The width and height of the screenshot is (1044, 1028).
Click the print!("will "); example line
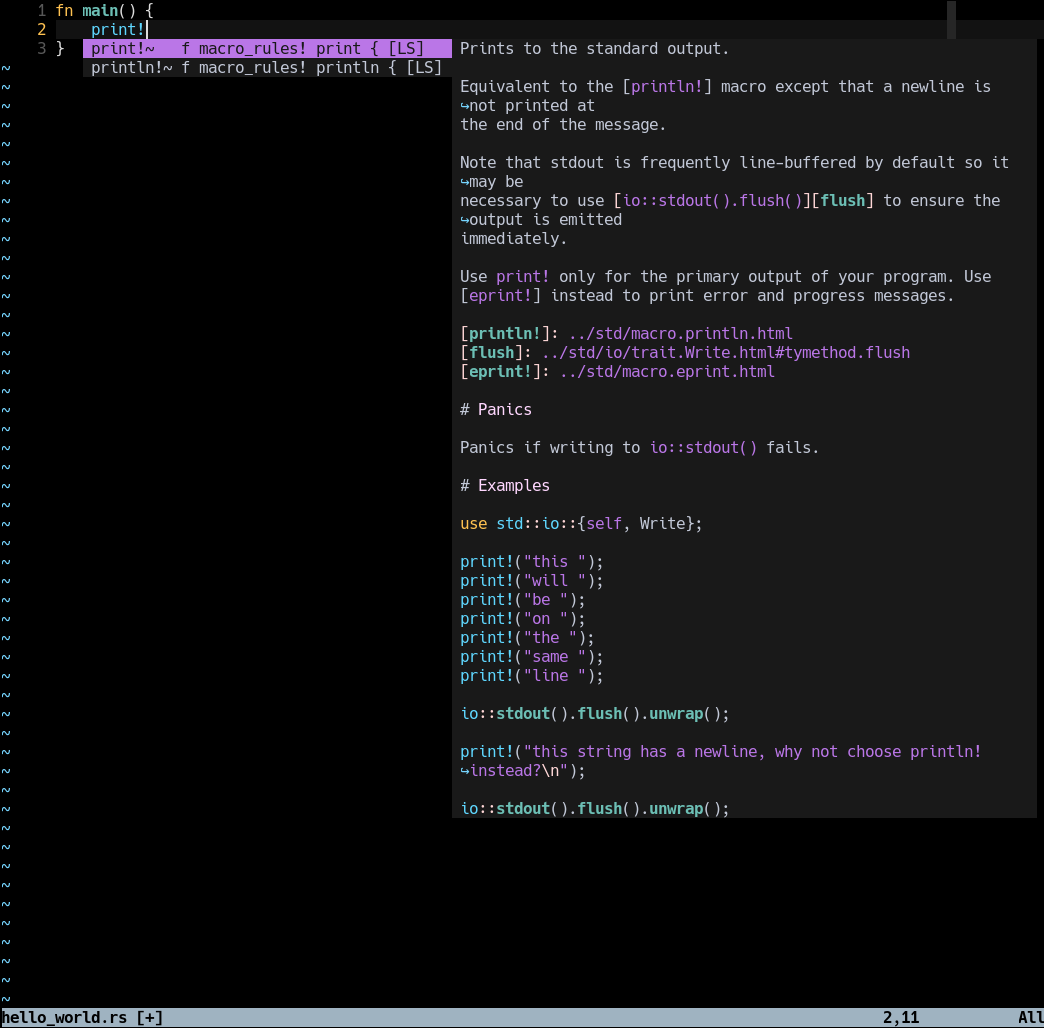531,581
